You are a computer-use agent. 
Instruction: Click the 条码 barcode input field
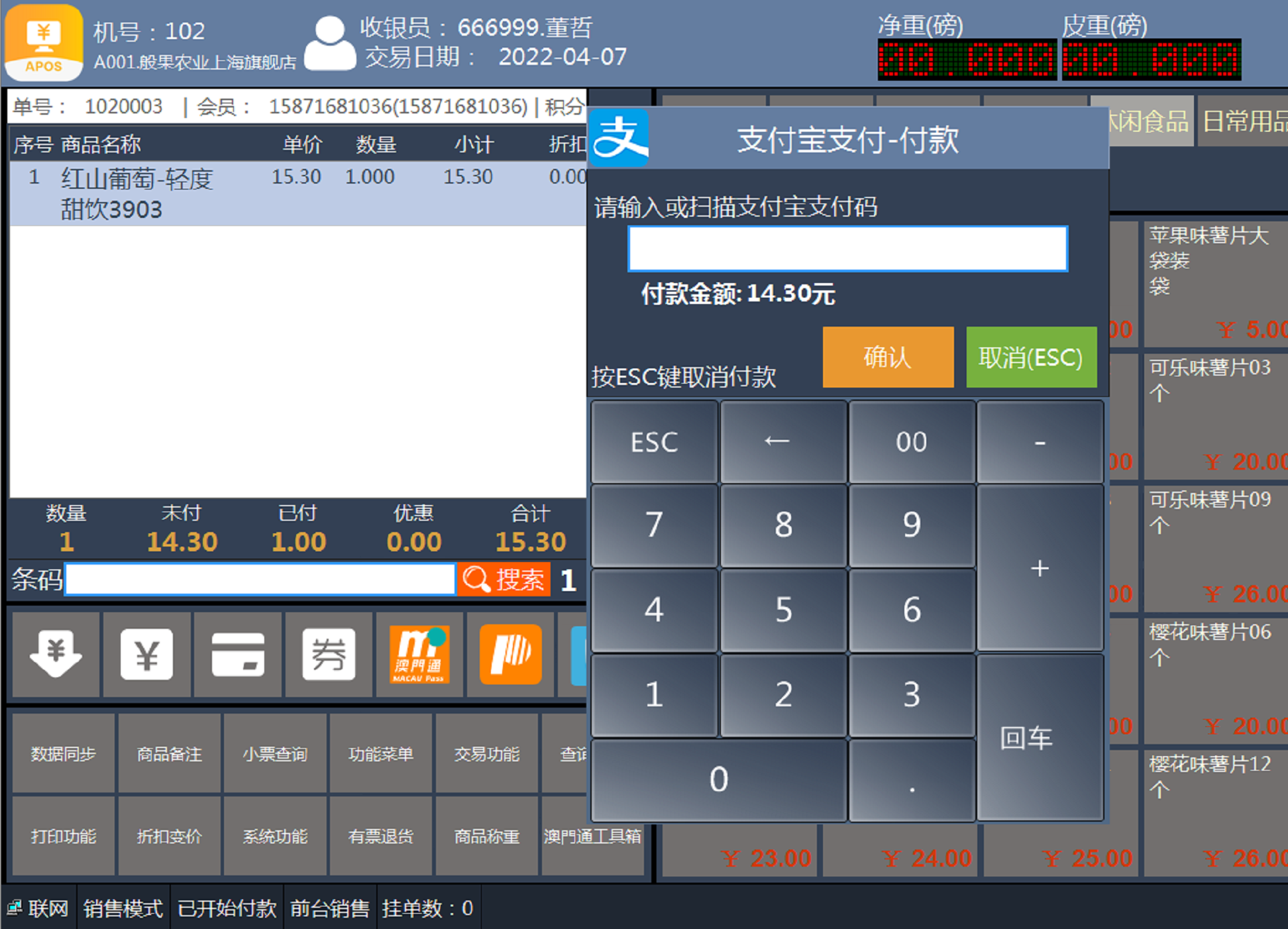260,580
